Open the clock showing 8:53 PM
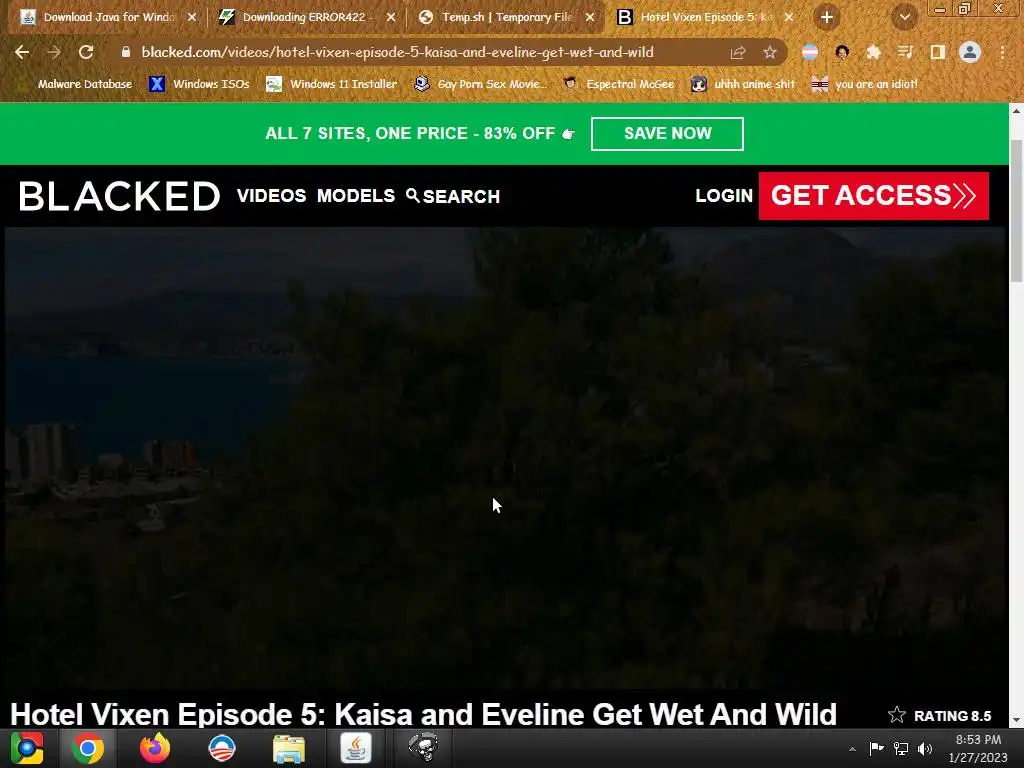The height and width of the screenshot is (768, 1024). (978, 748)
